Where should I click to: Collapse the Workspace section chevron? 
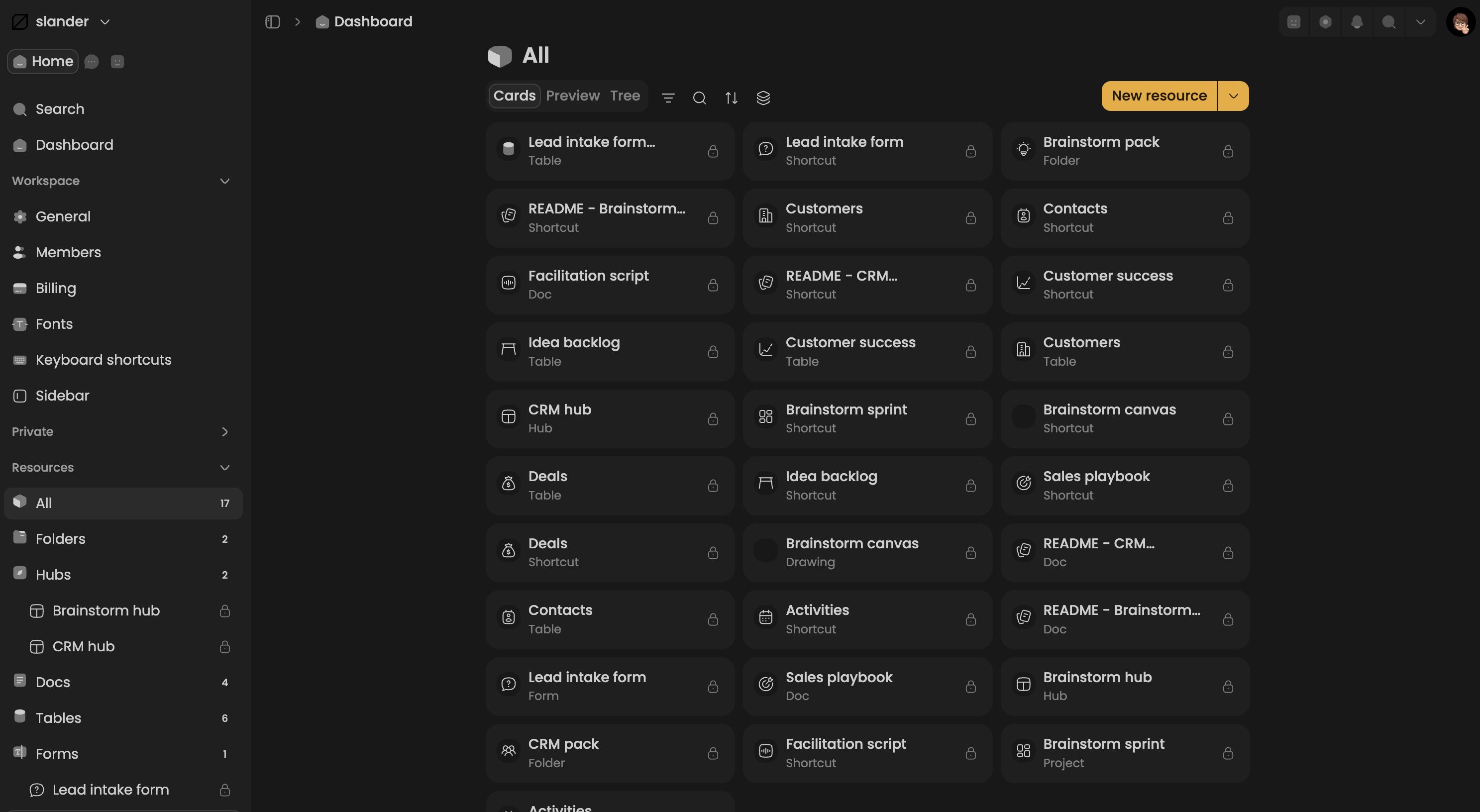click(224, 181)
